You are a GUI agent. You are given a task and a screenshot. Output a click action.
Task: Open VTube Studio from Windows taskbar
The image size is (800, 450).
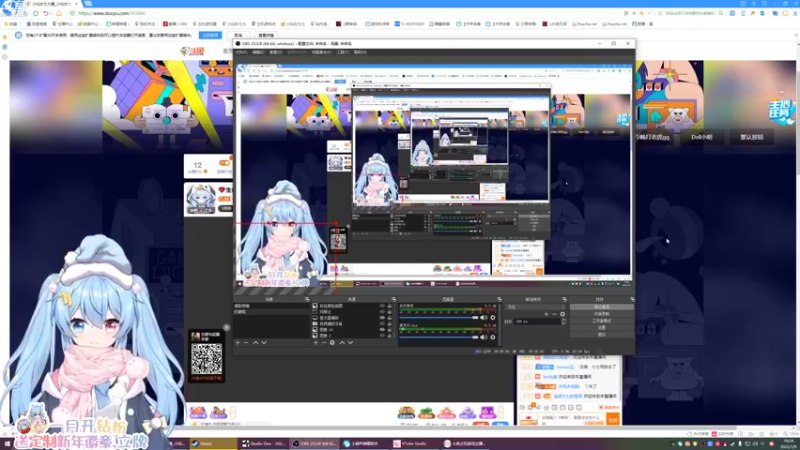click(x=416, y=444)
